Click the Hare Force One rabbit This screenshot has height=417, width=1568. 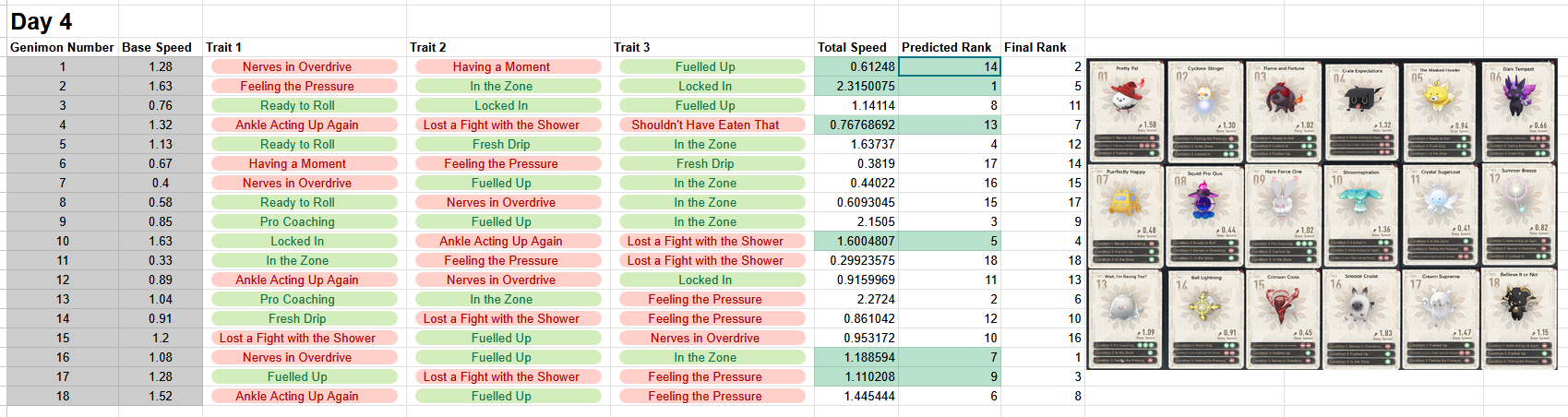(1283, 199)
